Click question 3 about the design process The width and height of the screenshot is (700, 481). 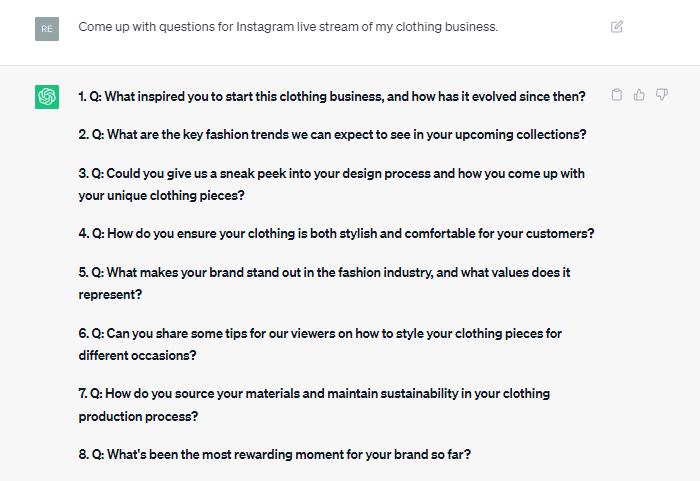331,184
